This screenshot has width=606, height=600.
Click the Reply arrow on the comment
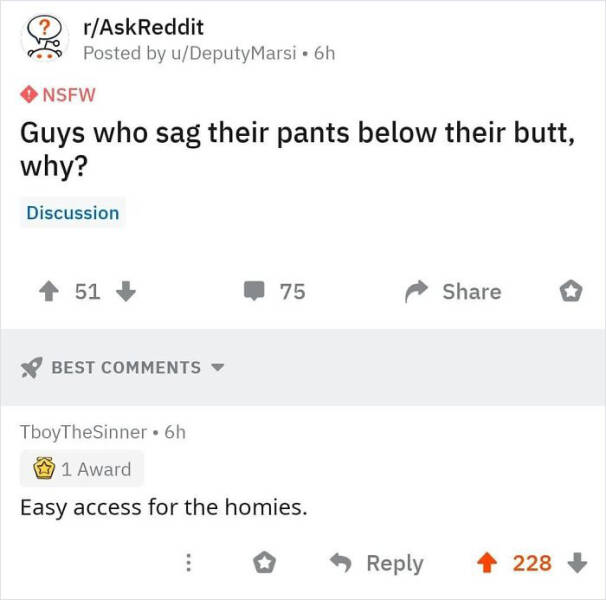340,563
